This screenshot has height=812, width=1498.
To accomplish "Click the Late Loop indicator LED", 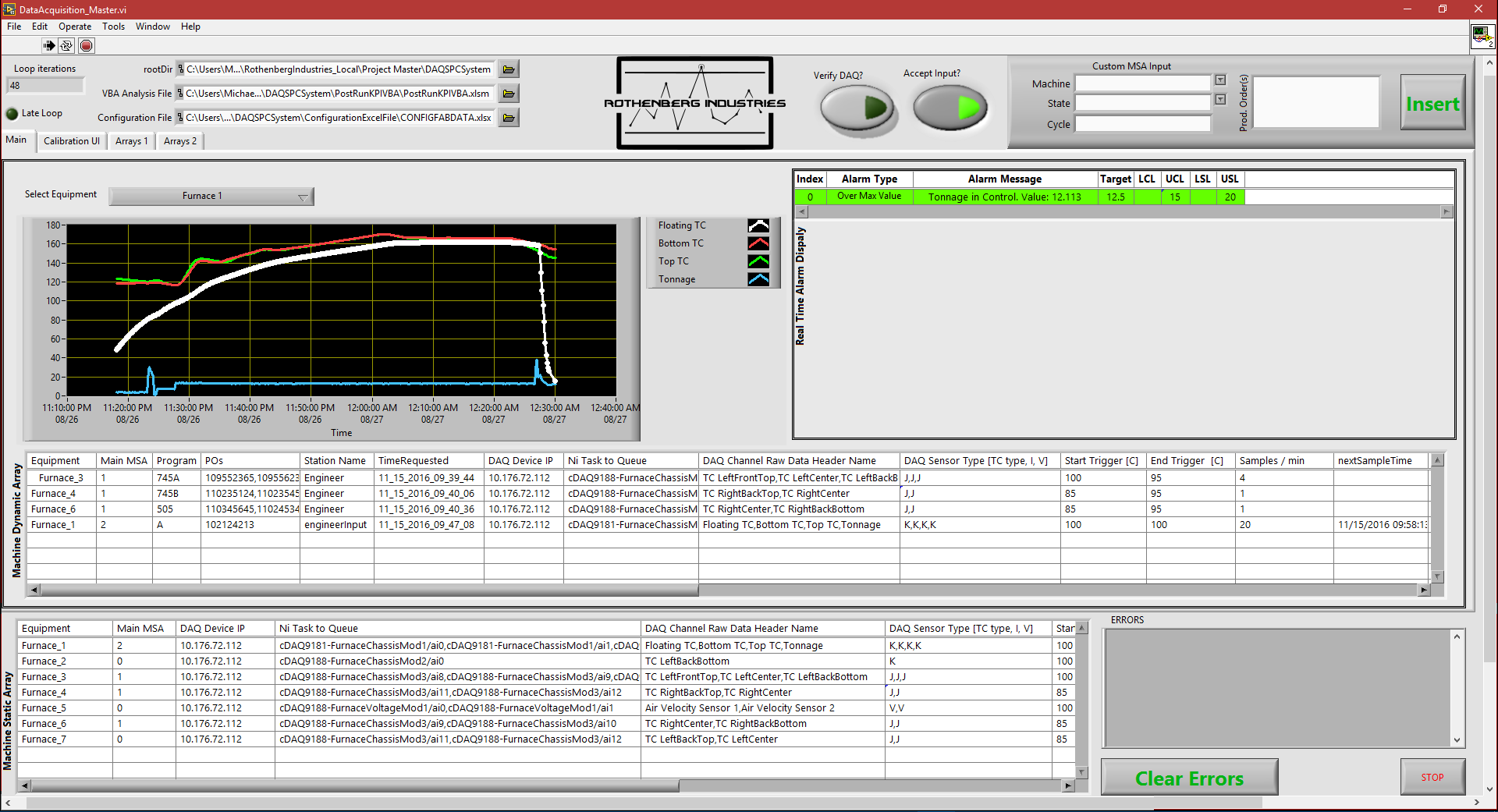I will coord(12,114).
